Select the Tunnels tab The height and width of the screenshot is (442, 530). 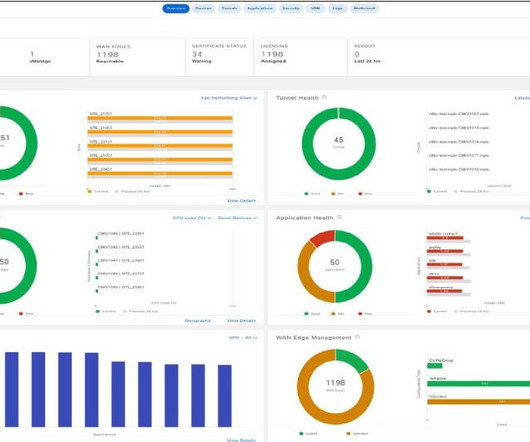[229, 8]
